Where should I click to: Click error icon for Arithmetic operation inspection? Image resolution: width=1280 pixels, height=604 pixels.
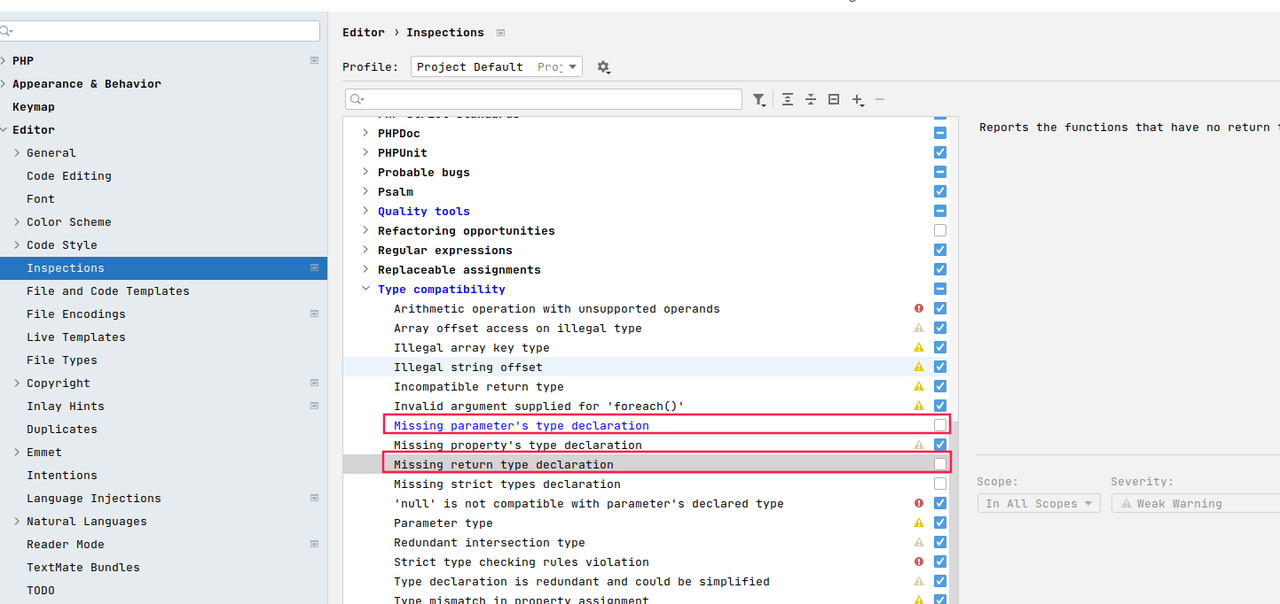[919, 309]
